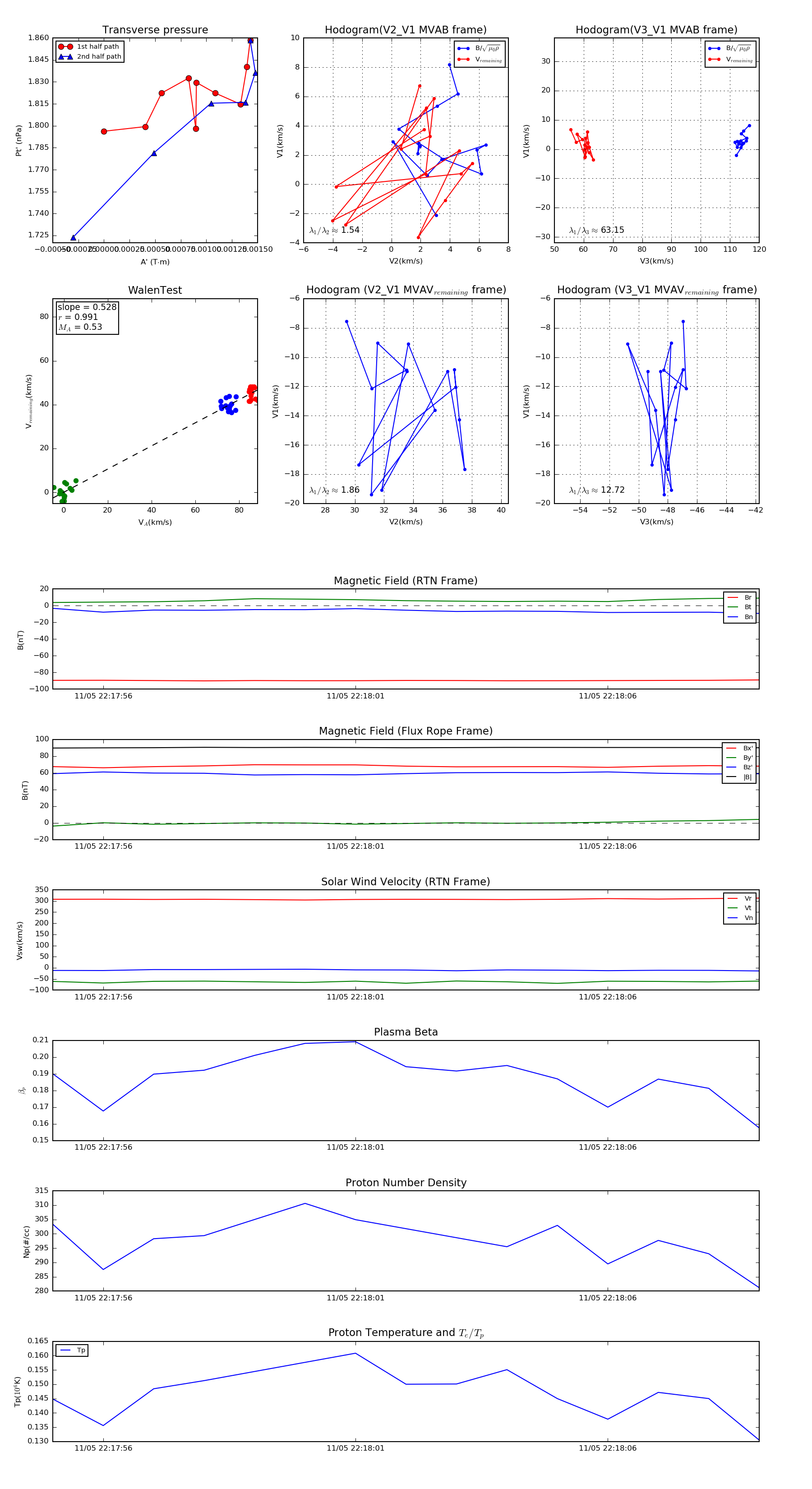
Task: Click the Np(#/cc) y-axis label
Action: [x=26, y=1242]
